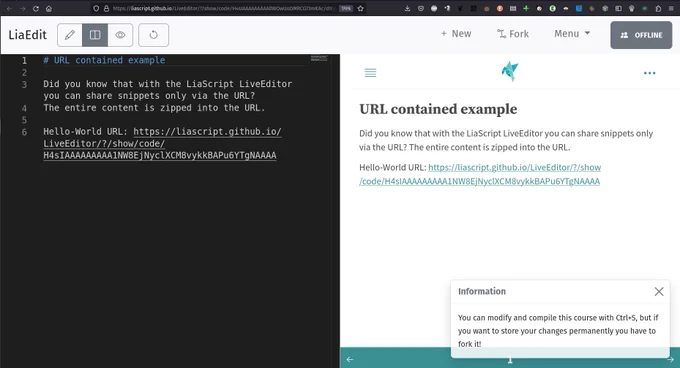Click the 'Did you know that with' preview paragraph
This screenshot has width=680, height=368.
pyautogui.click(x=506, y=140)
